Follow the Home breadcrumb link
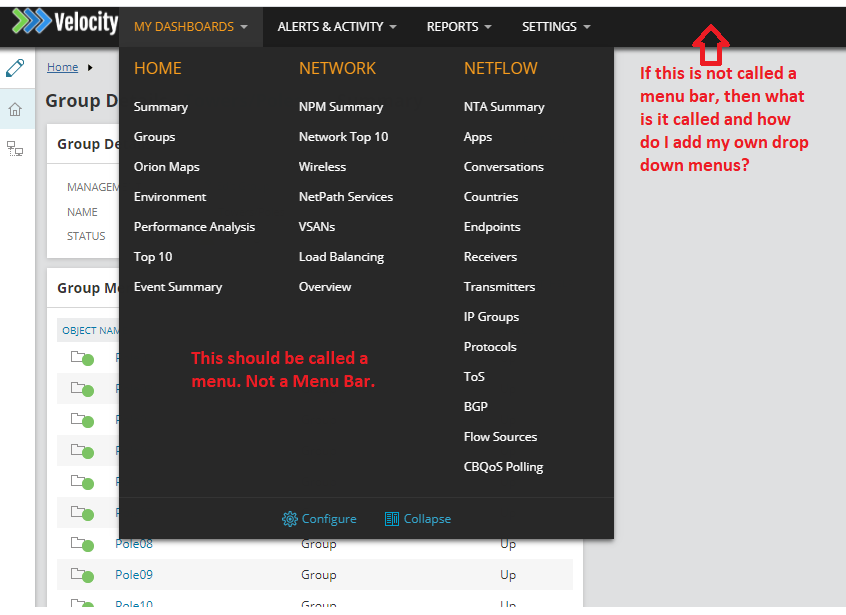Viewport: 846px width, 615px height. [63, 67]
